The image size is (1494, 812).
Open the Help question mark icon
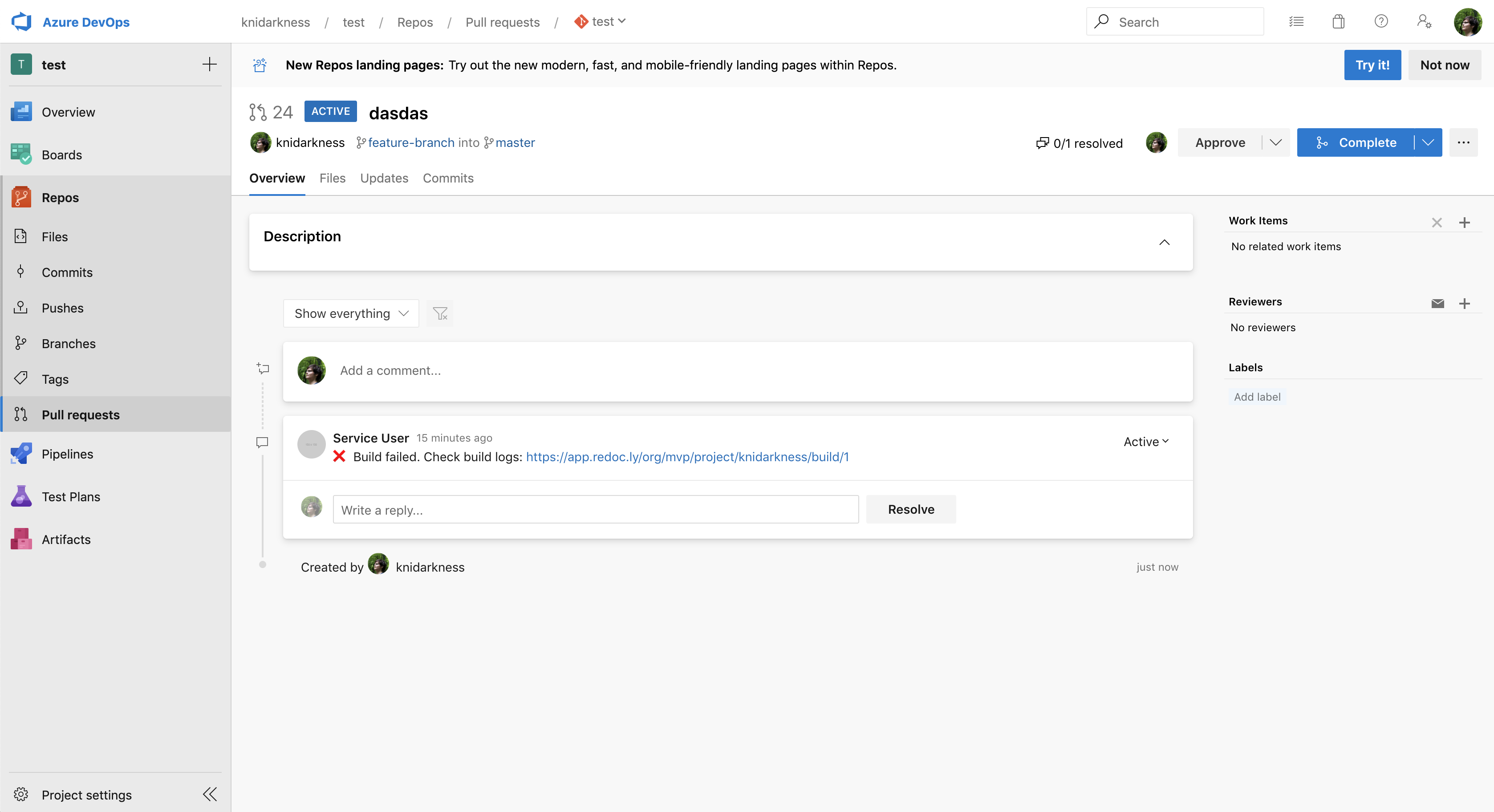point(1381,21)
